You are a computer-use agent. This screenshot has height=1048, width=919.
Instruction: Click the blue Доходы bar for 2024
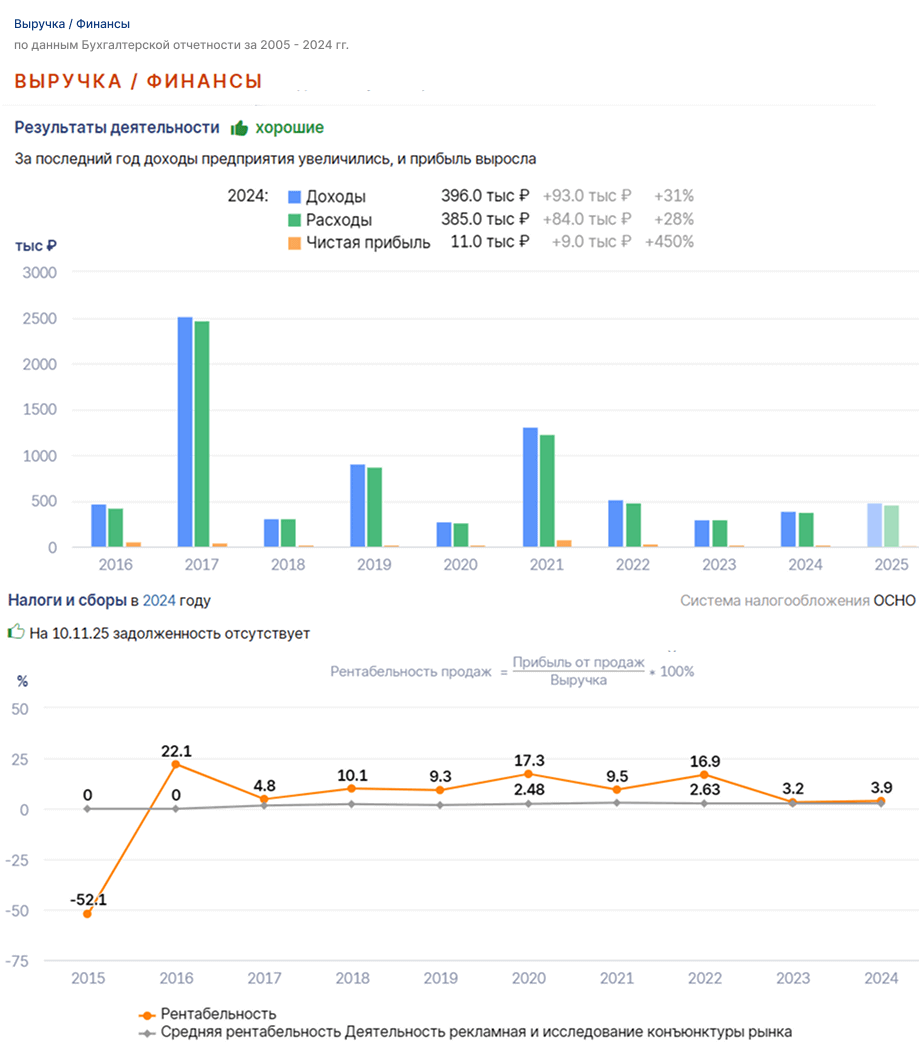[x=789, y=529]
